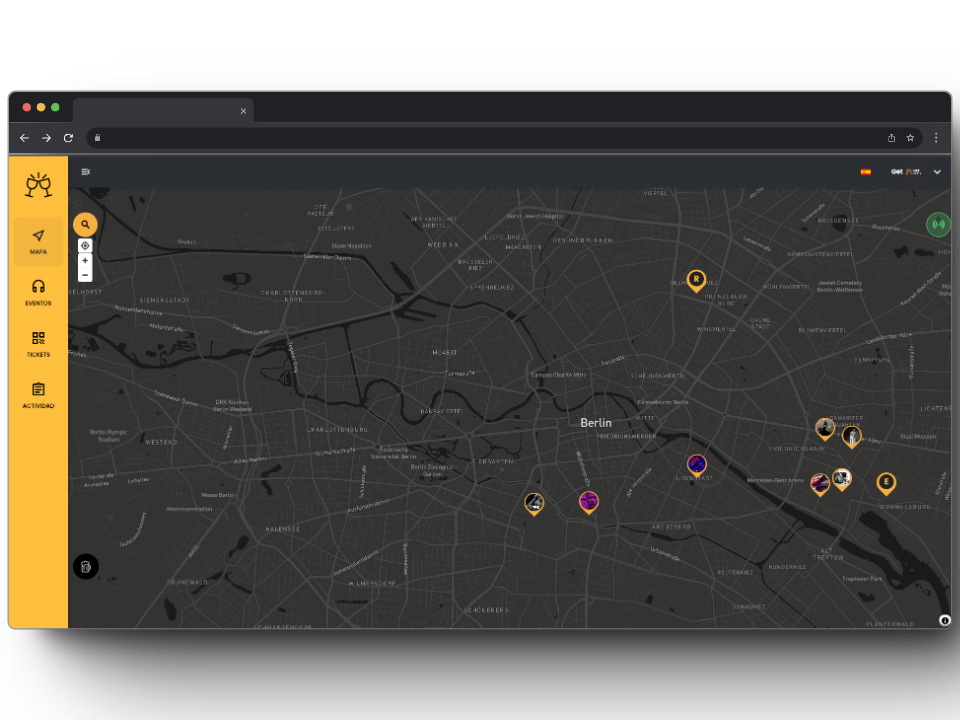Select the map marker labeled R
The image size is (960, 720).
click(x=696, y=281)
